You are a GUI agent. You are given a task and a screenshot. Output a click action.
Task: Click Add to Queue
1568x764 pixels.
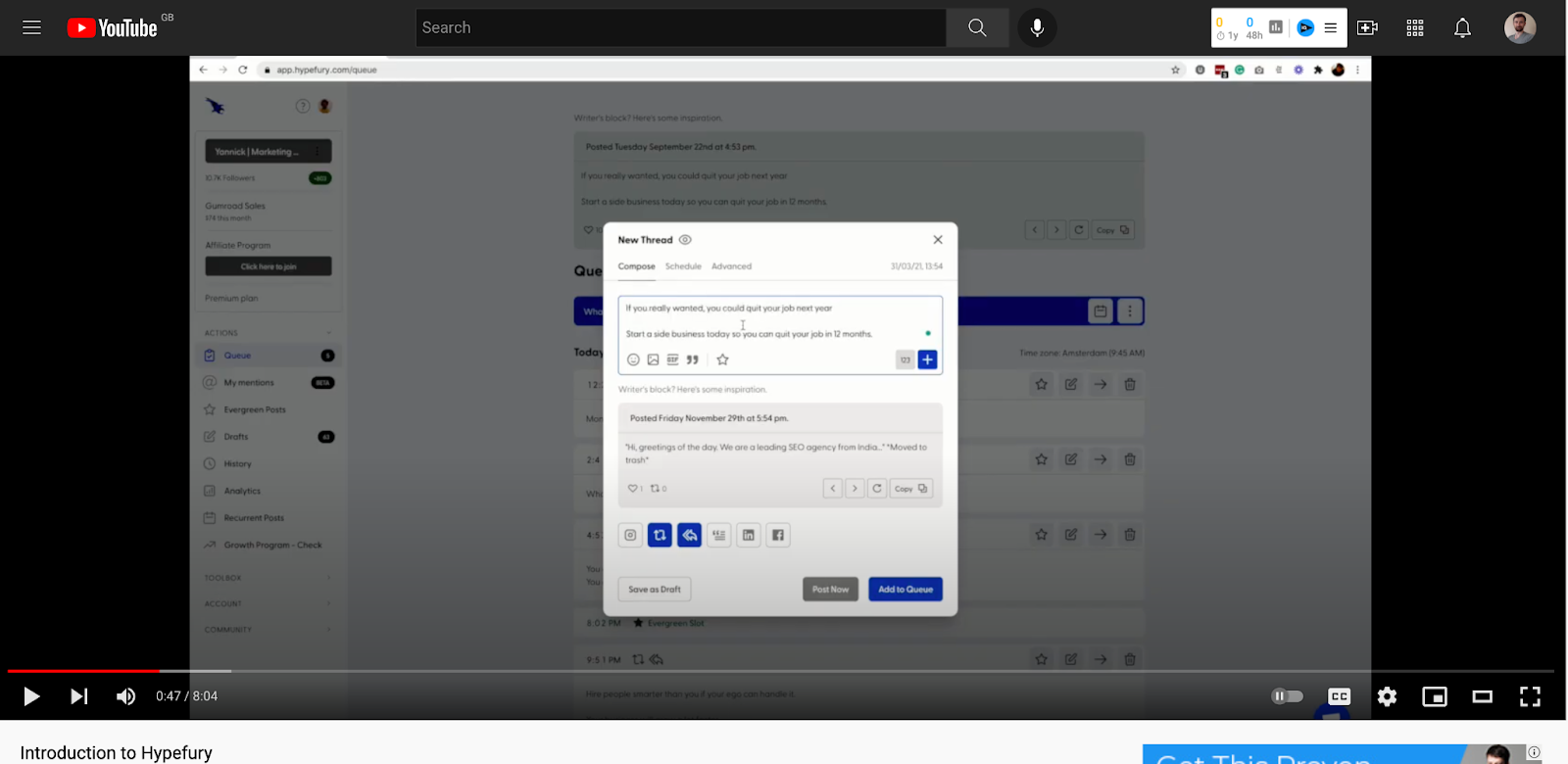[x=906, y=590]
